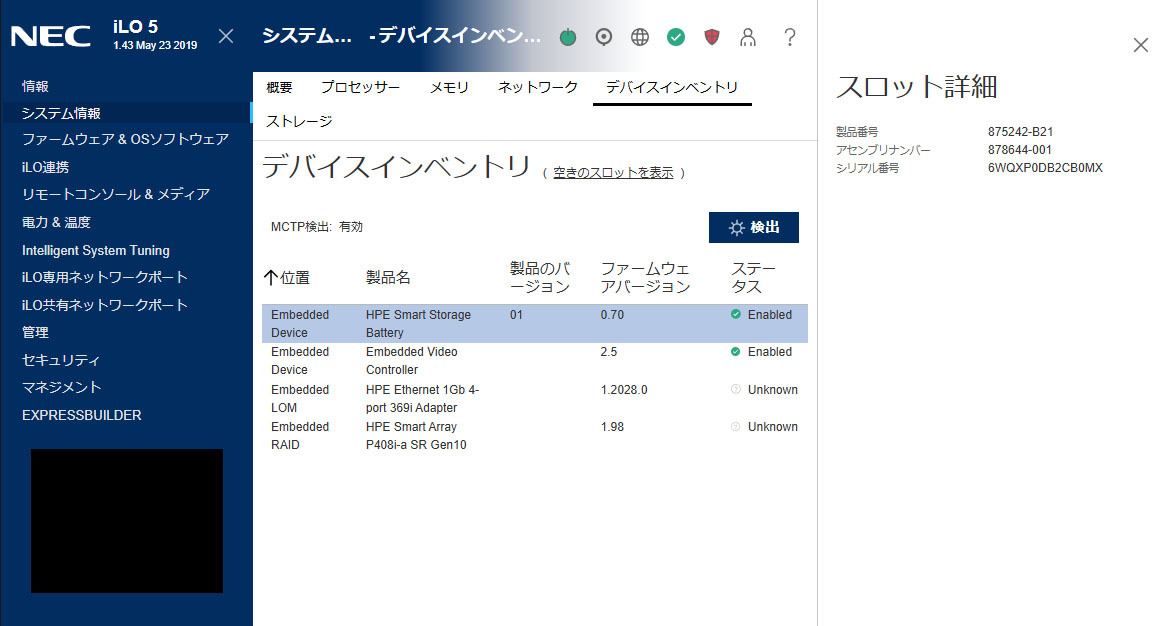This screenshot has width=1175, height=626.
Task: Open the black remote console thumbnail
Action: 127,521
